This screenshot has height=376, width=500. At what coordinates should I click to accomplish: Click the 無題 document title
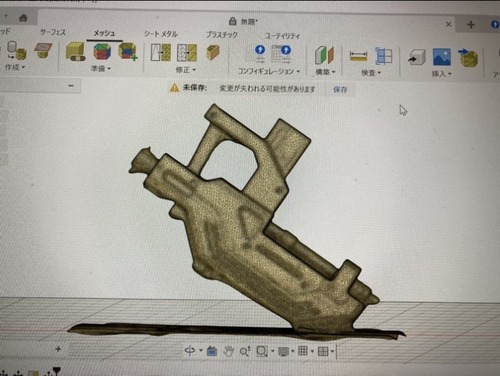[x=249, y=22]
